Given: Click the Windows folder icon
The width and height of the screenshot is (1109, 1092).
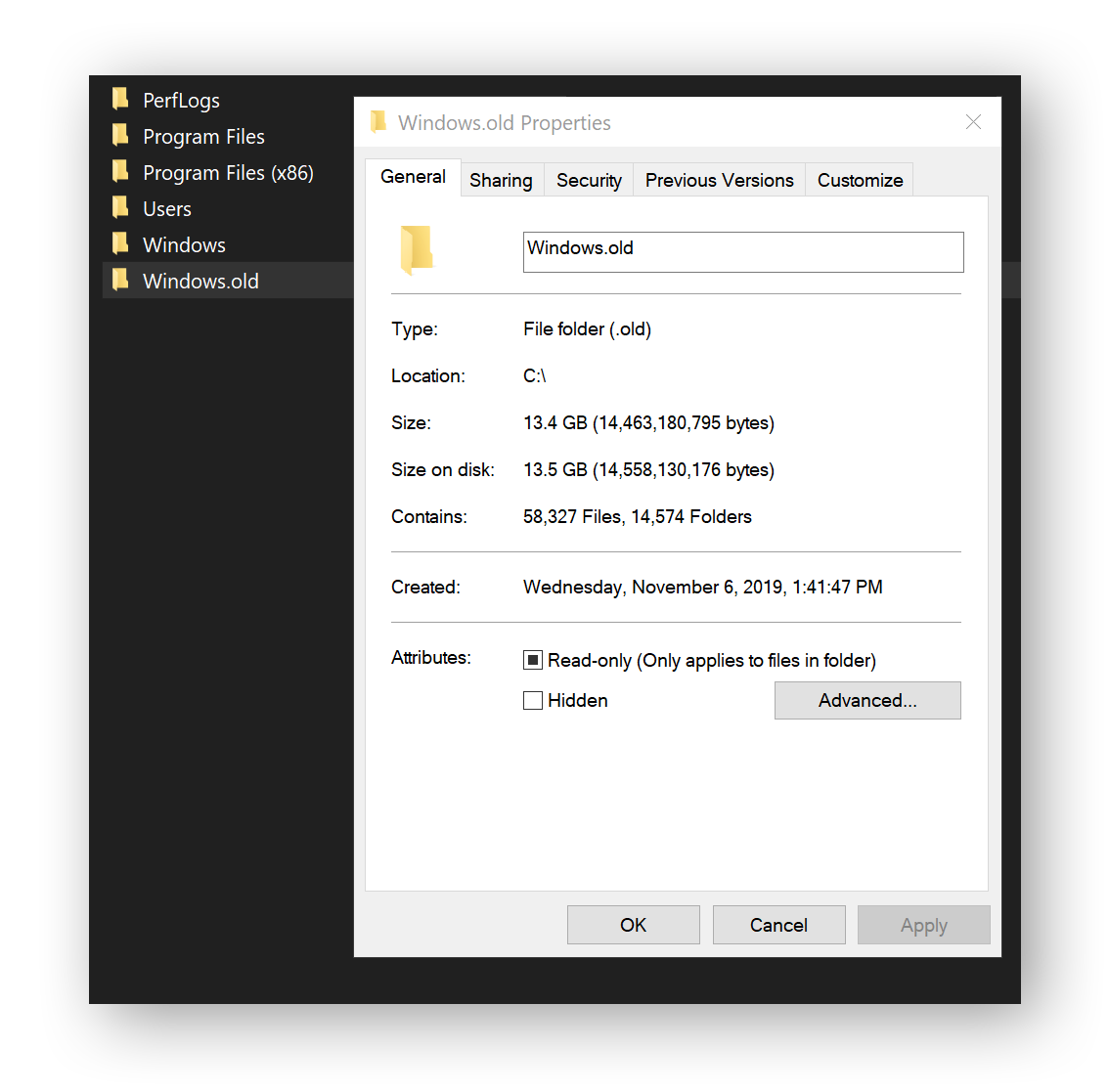Looking at the screenshot, I should pos(119,243).
